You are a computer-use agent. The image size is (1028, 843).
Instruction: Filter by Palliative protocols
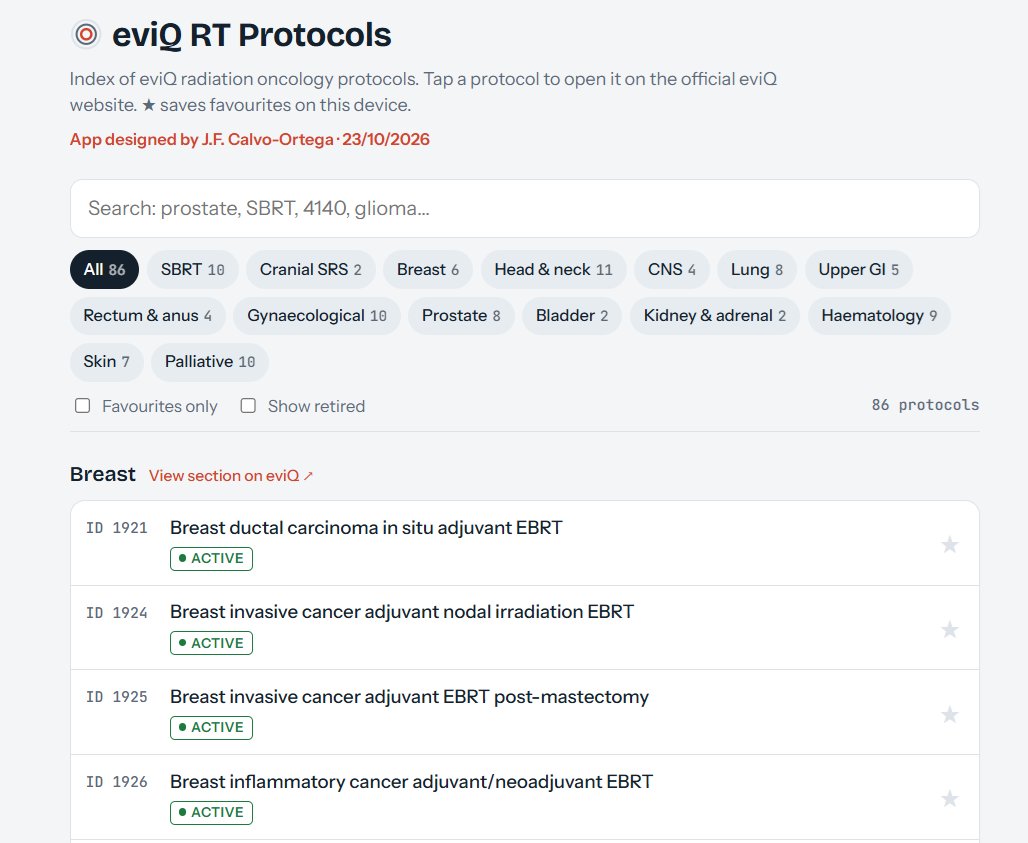(210, 362)
